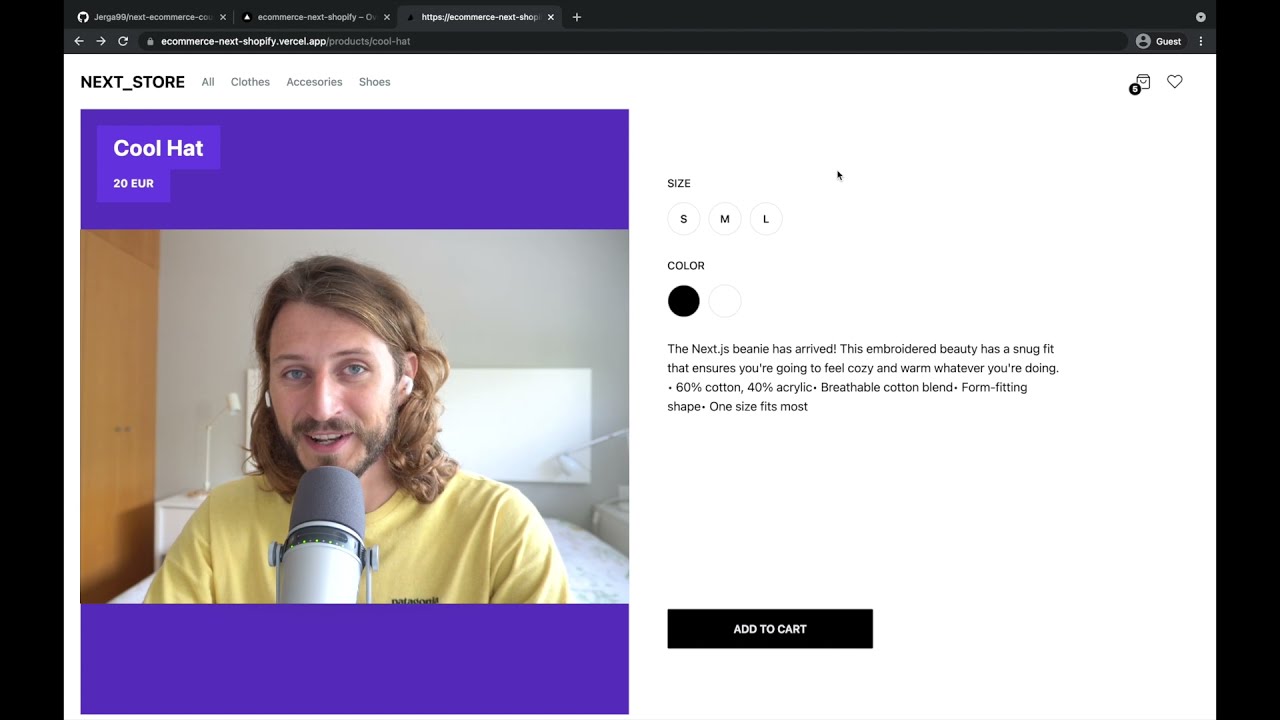
Task: Reload the current page
Action: pyautogui.click(x=123, y=41)
